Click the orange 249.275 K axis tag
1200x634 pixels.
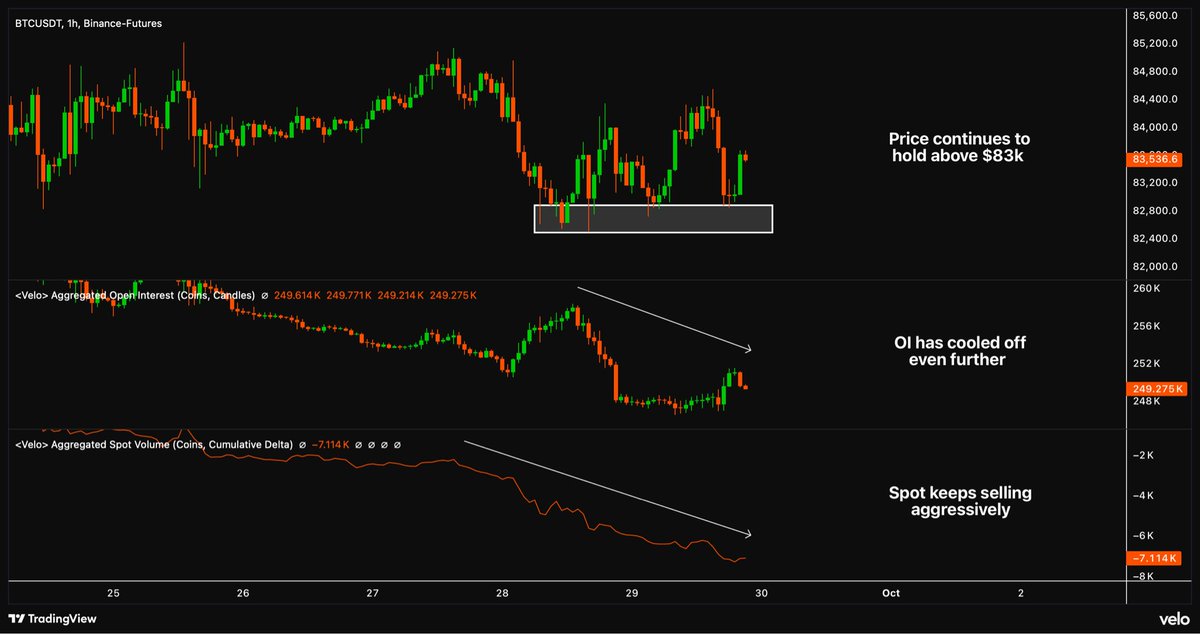[1155, 388]
